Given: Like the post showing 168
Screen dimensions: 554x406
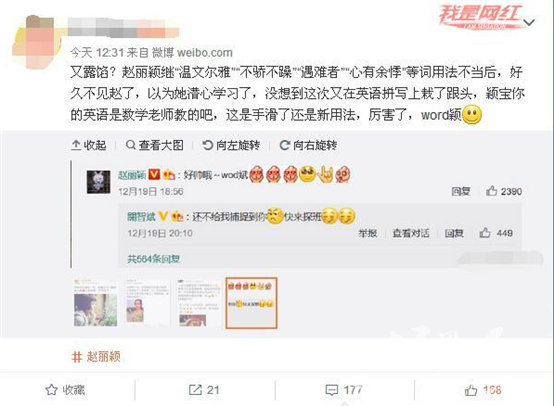Looking at the screenshot, I should point(471,390).
